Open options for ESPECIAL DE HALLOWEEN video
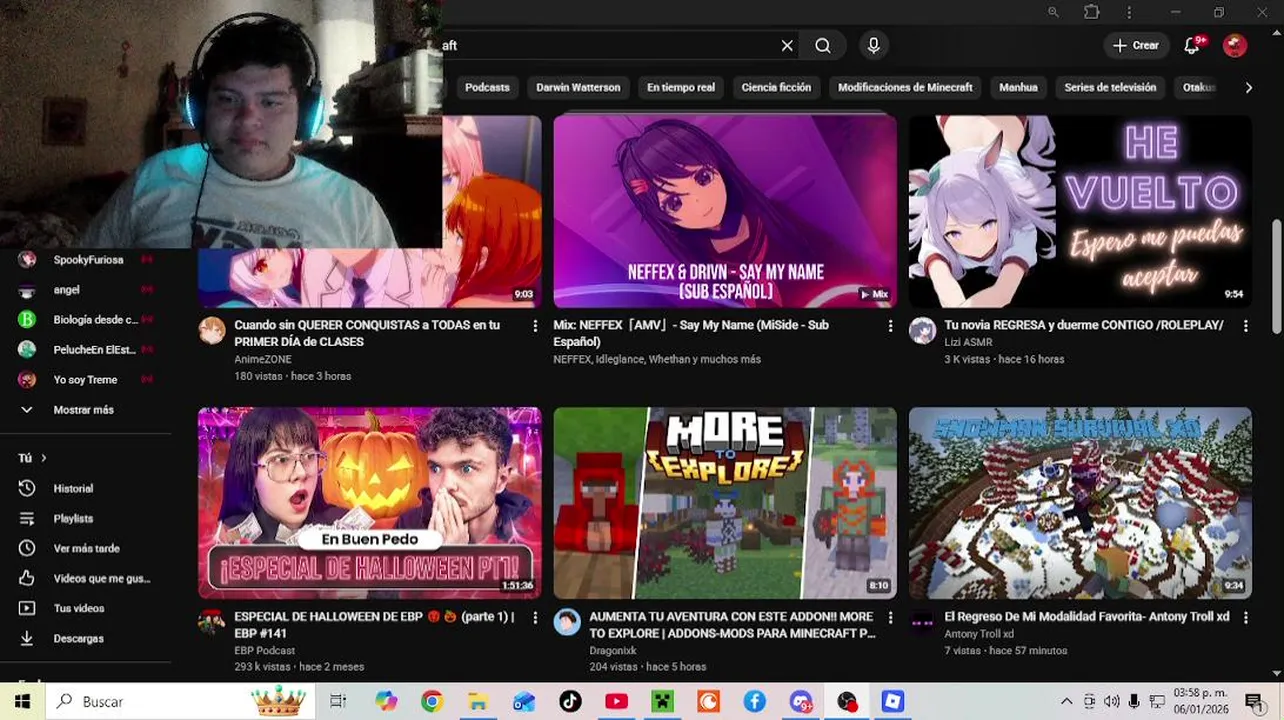 535,618
